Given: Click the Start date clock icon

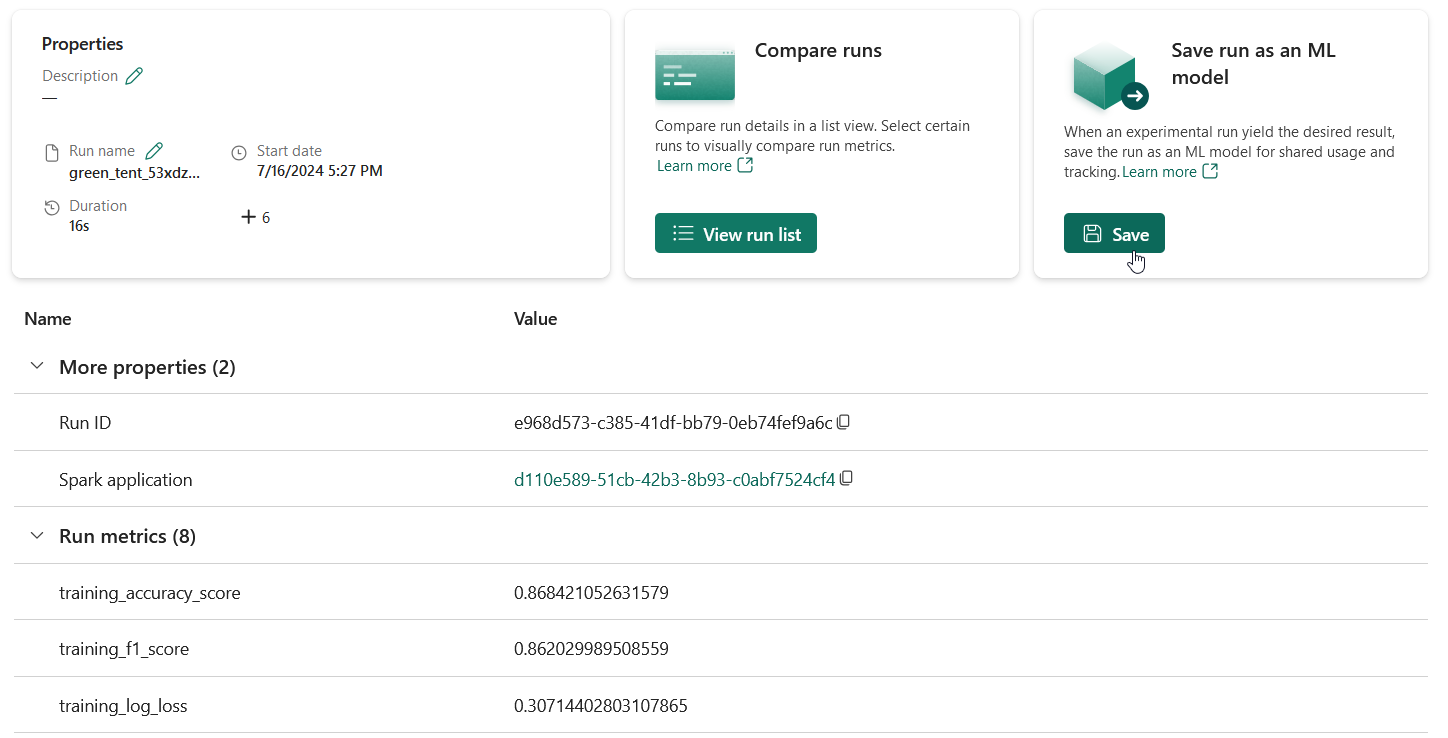Looking at the screenshot, I should (238, 153).
